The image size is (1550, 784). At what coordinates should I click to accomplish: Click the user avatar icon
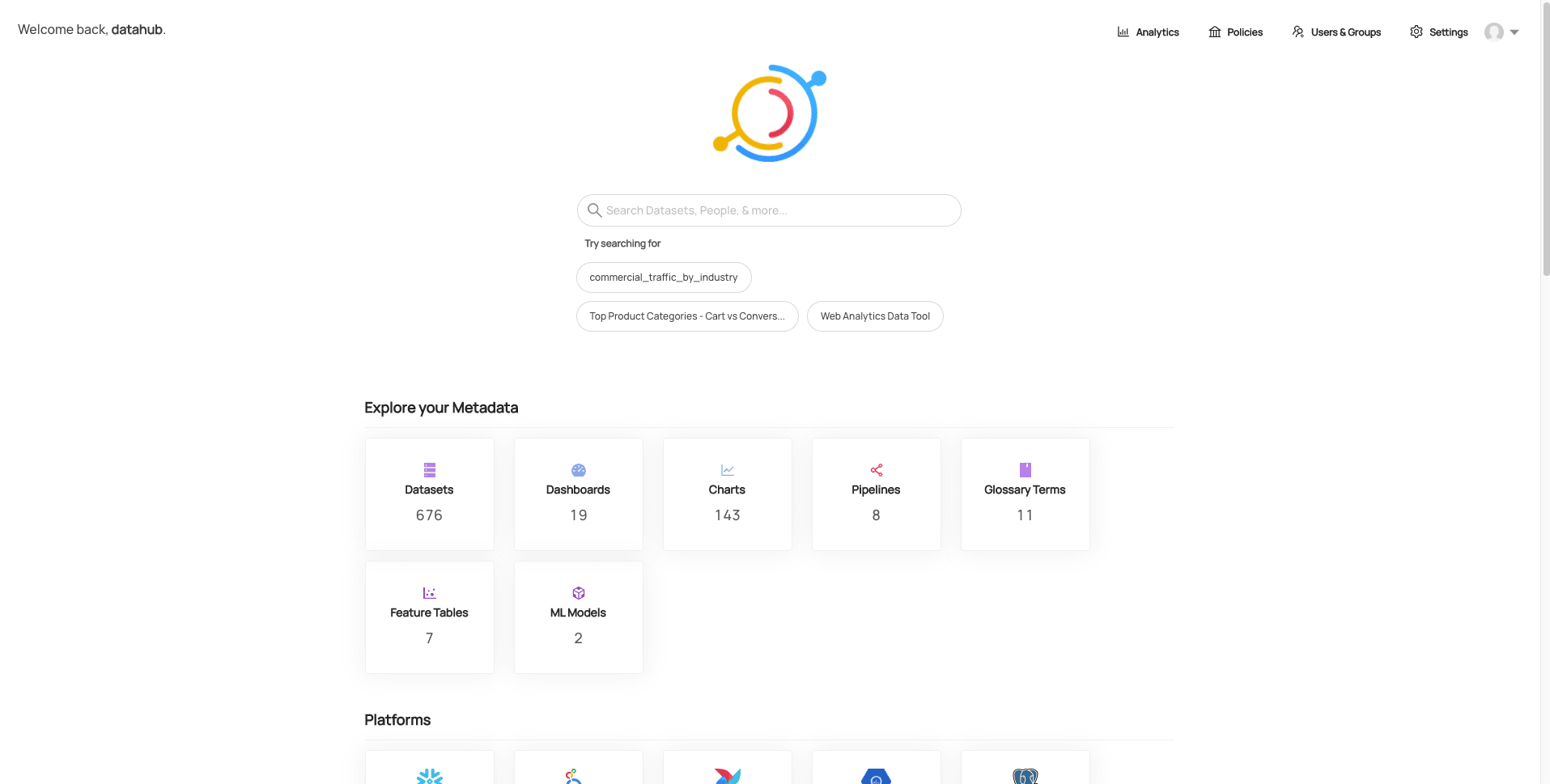pyautogui.click(x=1494, y=32)
